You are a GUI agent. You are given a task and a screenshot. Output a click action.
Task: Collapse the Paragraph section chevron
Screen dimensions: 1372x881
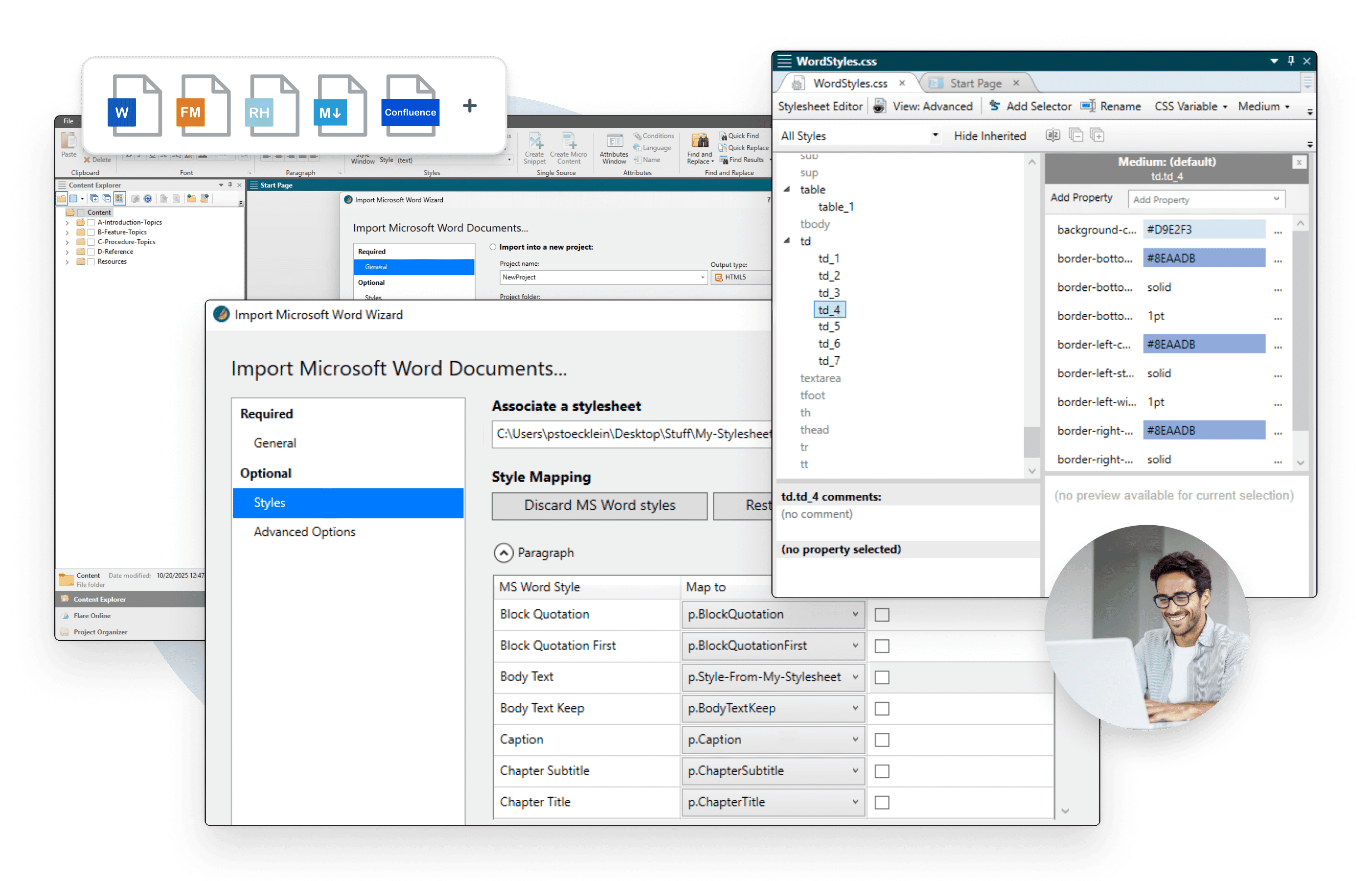pyautogui.click(x=503, y=553)
